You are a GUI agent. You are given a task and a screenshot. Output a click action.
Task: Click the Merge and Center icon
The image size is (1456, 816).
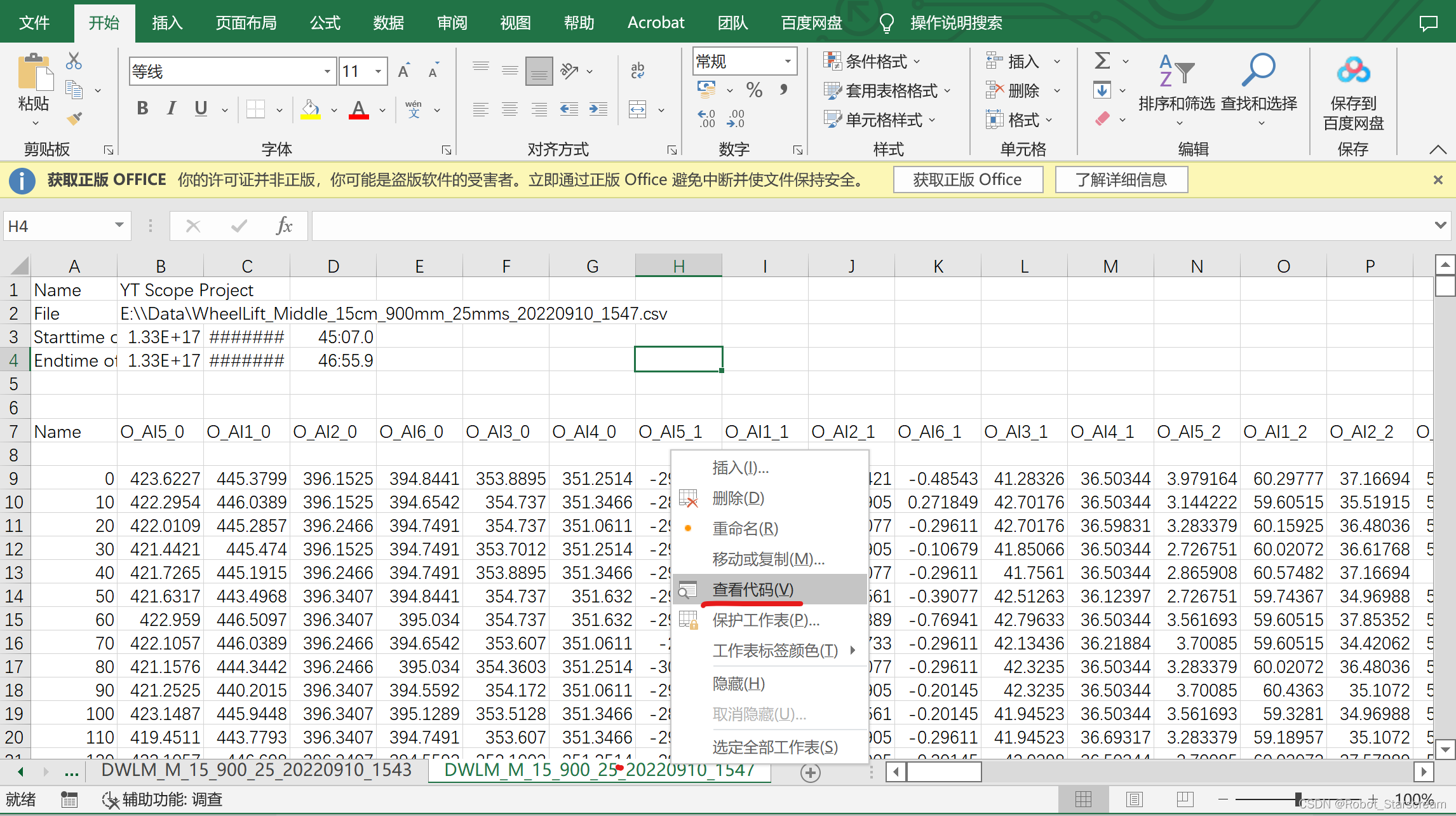[637, 109]
